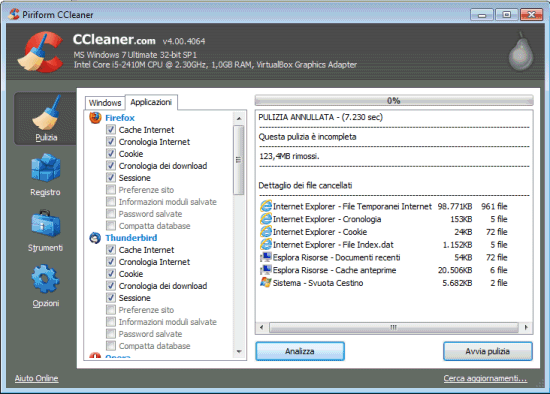Select 'Internet Explorer - File Index.dat' row
The height and width of the screenshot is (394, 550).
pyautogui.click(x=384, y=245)
